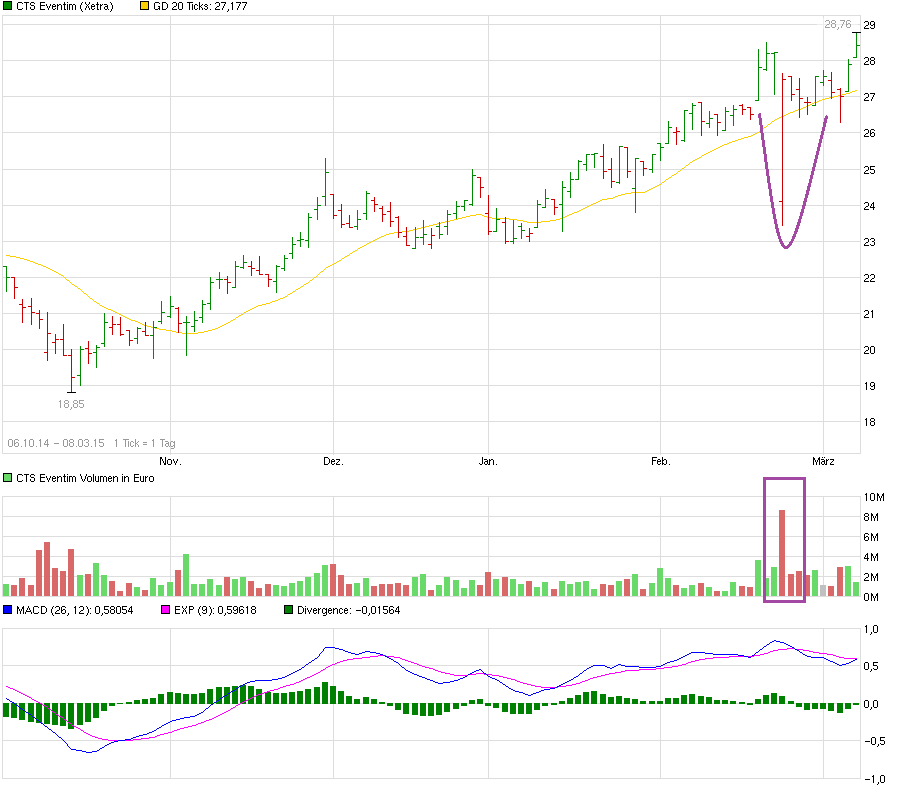Click the 28,76 high price label
This screenshot has width=907, height=789.
[836, 23]
